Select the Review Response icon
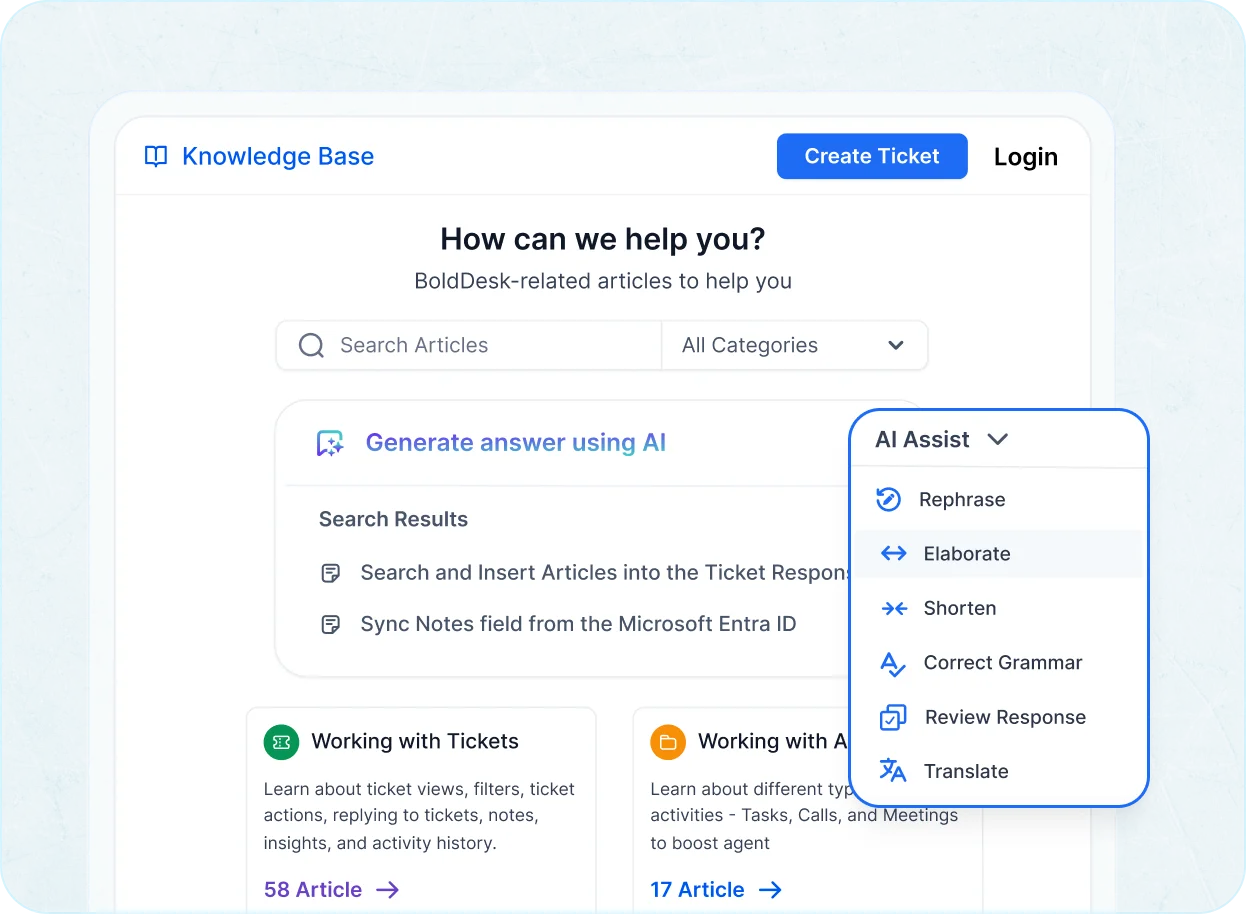The image size is (1246, 914). [892, 717]
